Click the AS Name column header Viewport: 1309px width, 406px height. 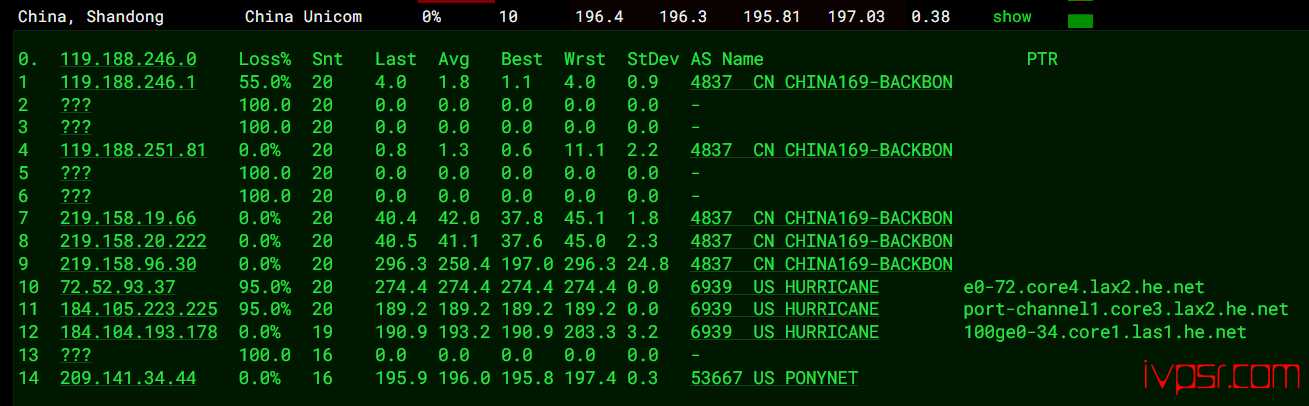click(x=727, y=60)
